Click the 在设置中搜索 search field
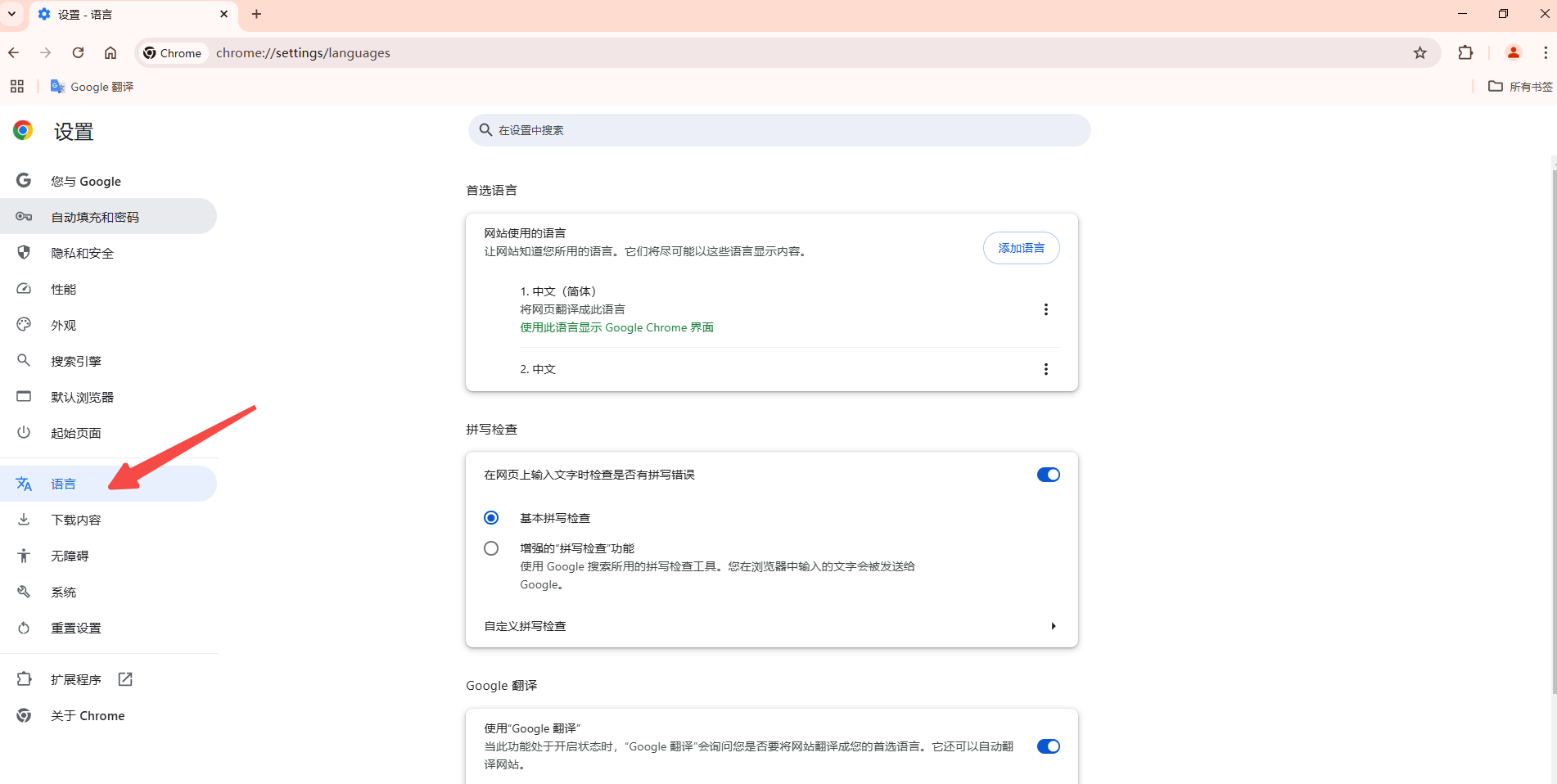Screen dimensions: 1557x784 coord(778,130)
